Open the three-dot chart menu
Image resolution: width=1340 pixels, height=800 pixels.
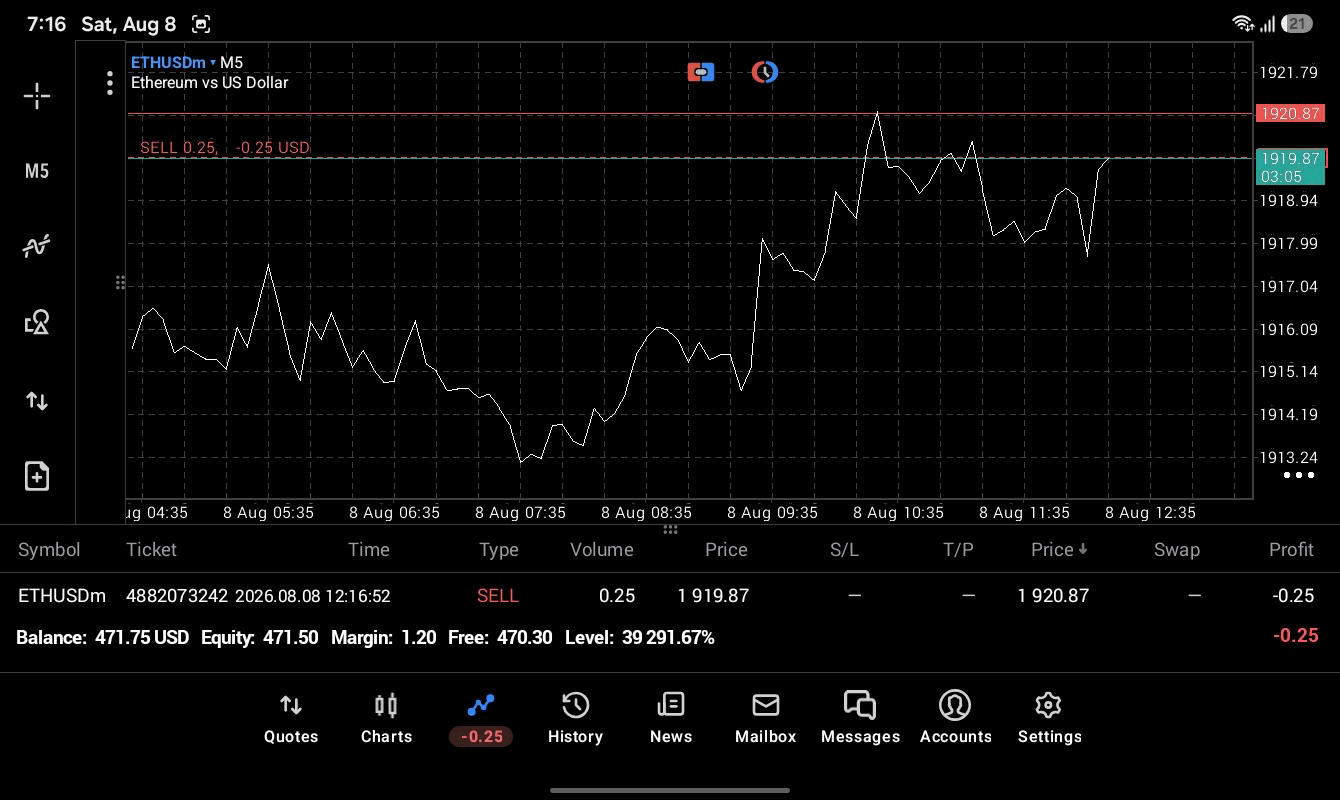[x=110, y=83]
